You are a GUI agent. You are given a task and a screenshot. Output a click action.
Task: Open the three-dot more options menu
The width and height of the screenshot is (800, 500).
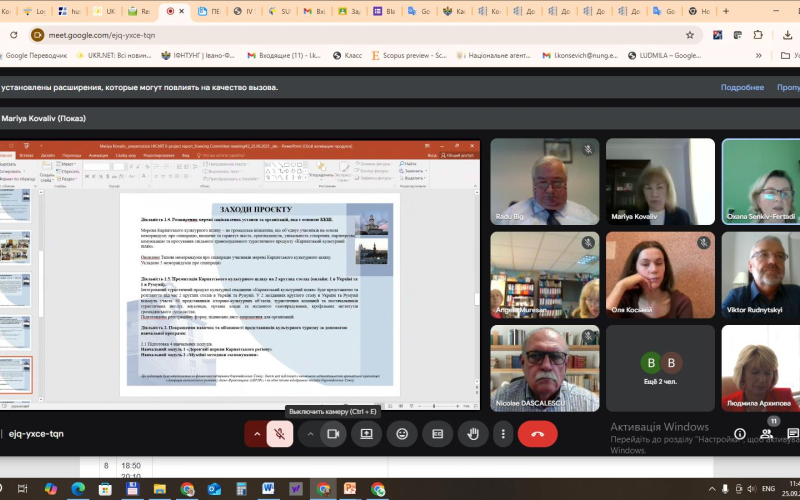502,434
